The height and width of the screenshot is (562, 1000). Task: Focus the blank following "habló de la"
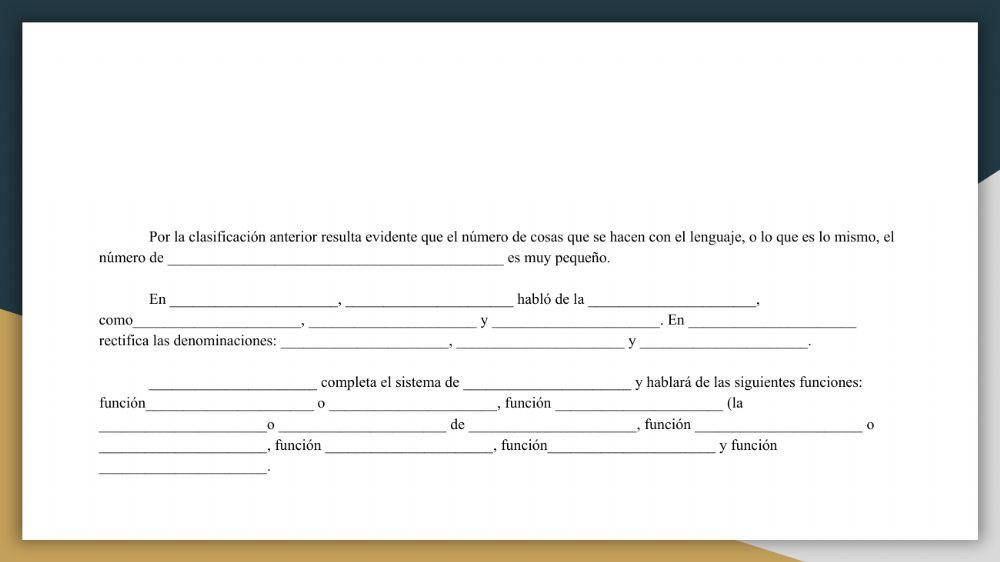coord(673,300)
